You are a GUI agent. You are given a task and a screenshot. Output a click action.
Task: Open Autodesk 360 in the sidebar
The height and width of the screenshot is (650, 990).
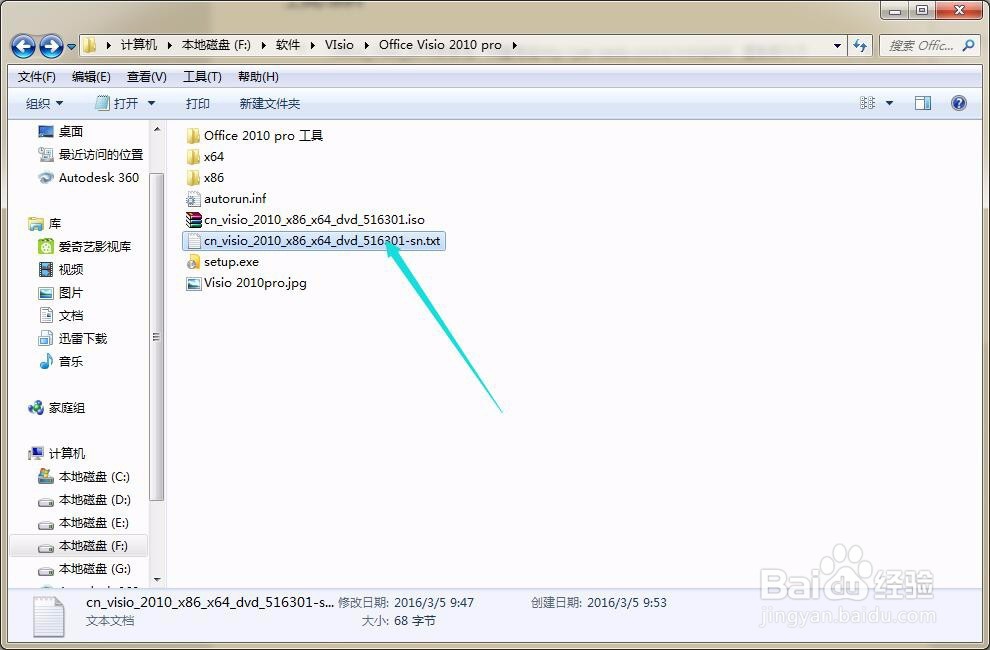[x=88, y=178]
